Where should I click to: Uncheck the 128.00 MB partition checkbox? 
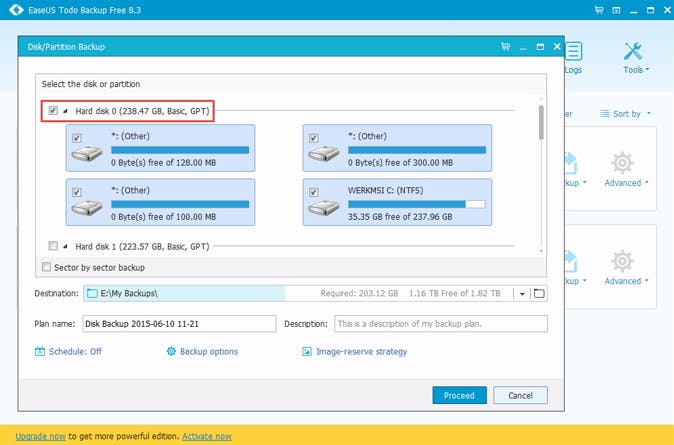77,138
